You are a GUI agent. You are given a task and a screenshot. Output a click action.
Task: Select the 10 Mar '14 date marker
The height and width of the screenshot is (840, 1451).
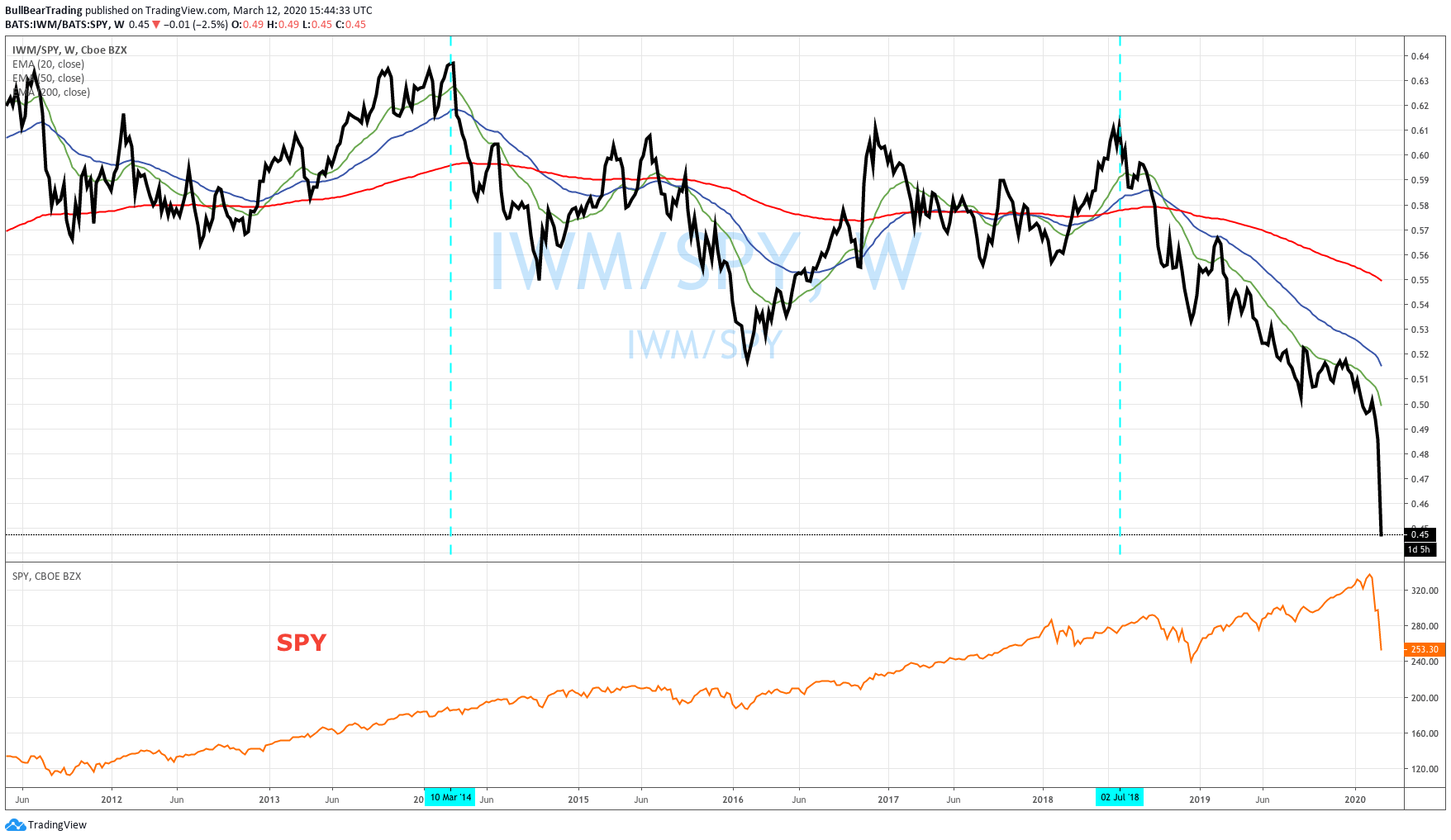[x=450, y=797]
